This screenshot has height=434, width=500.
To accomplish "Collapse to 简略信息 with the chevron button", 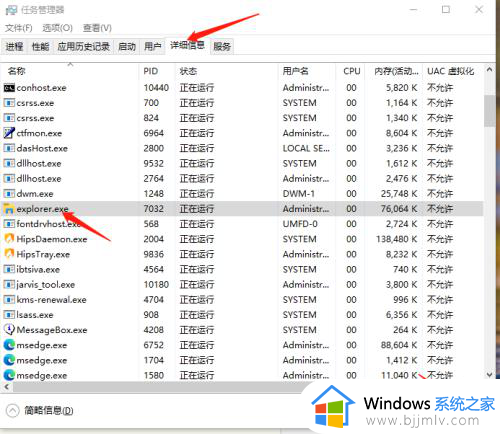I will pos(13,410).
